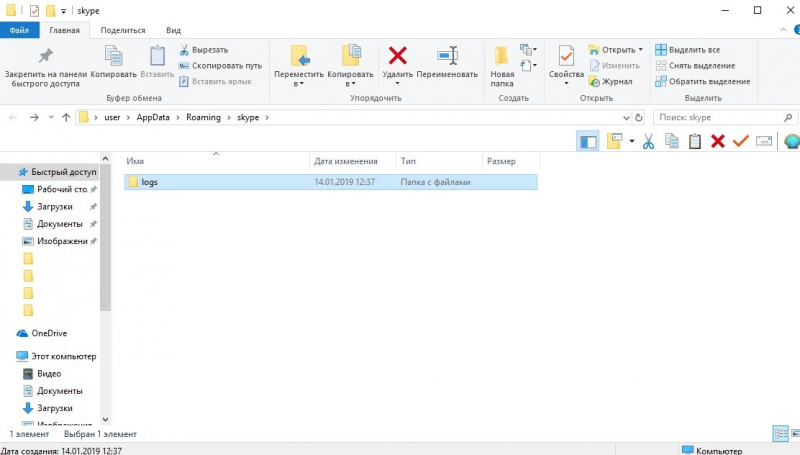This screenshot has width=800, height=455.
Task: Click Обратить выделение
Action: (703, 82)
